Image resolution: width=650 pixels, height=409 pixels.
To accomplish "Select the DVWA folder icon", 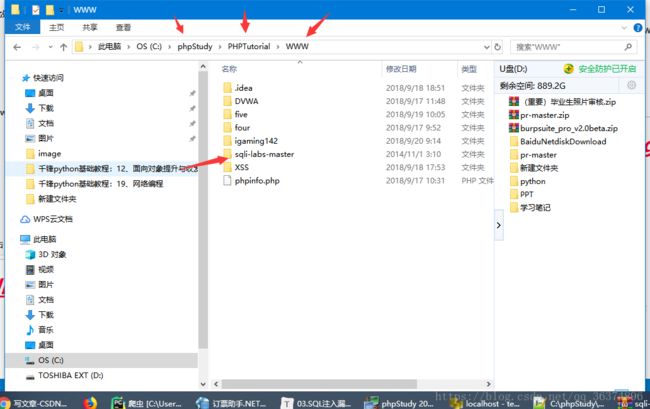I will click(x=227, y=101).
